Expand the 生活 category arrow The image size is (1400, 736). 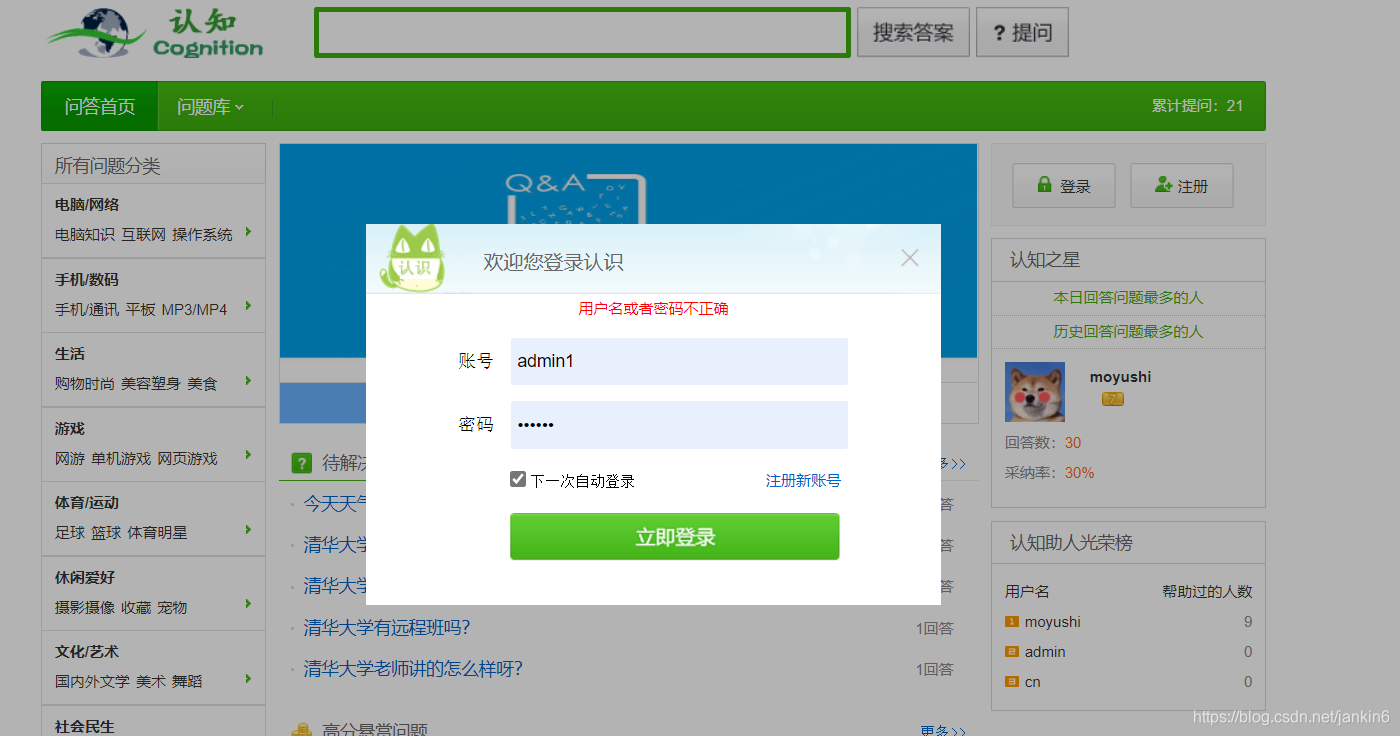tap(248, 380)
